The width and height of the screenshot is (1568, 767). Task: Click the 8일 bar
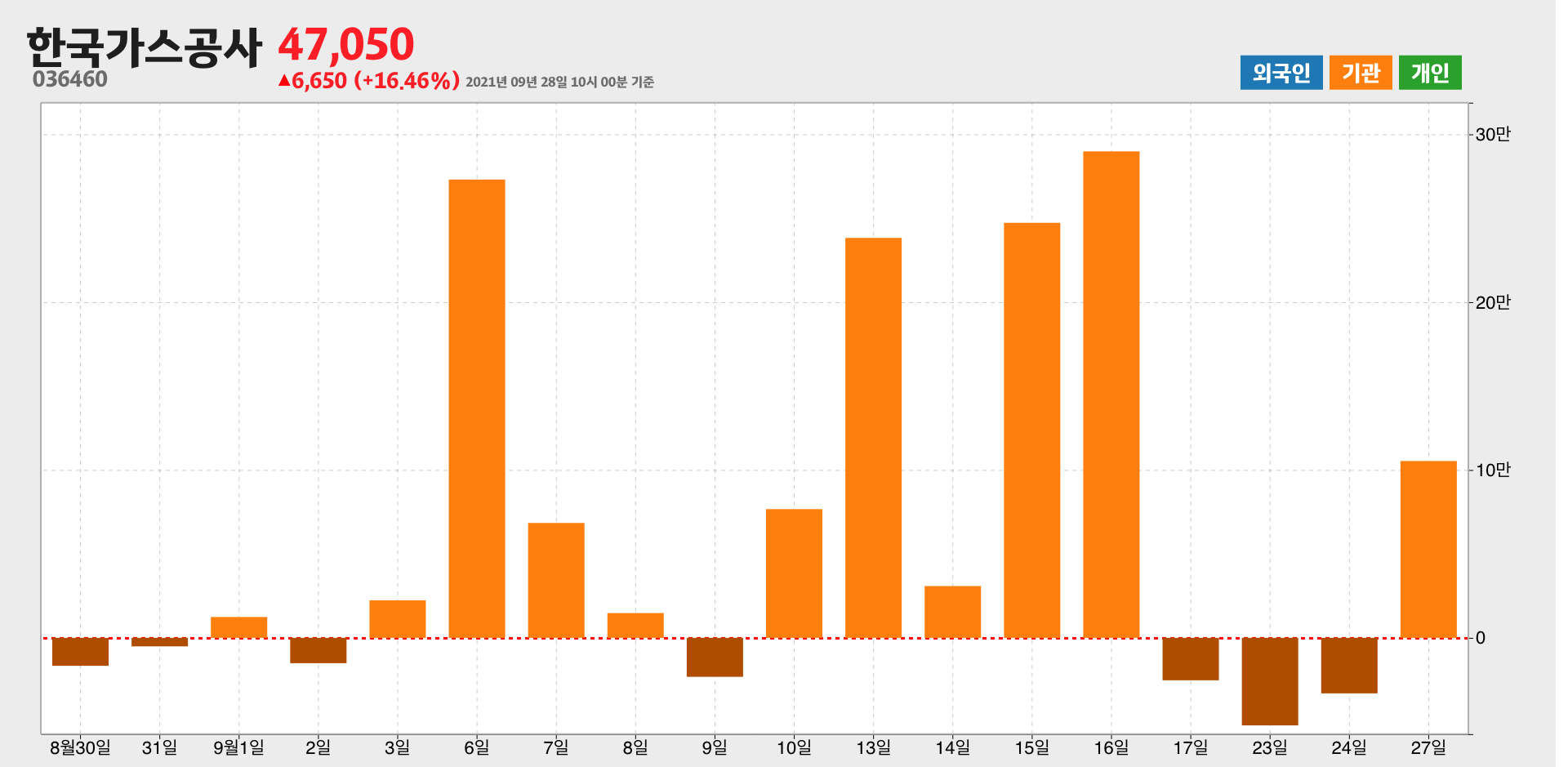click(635, 626)
